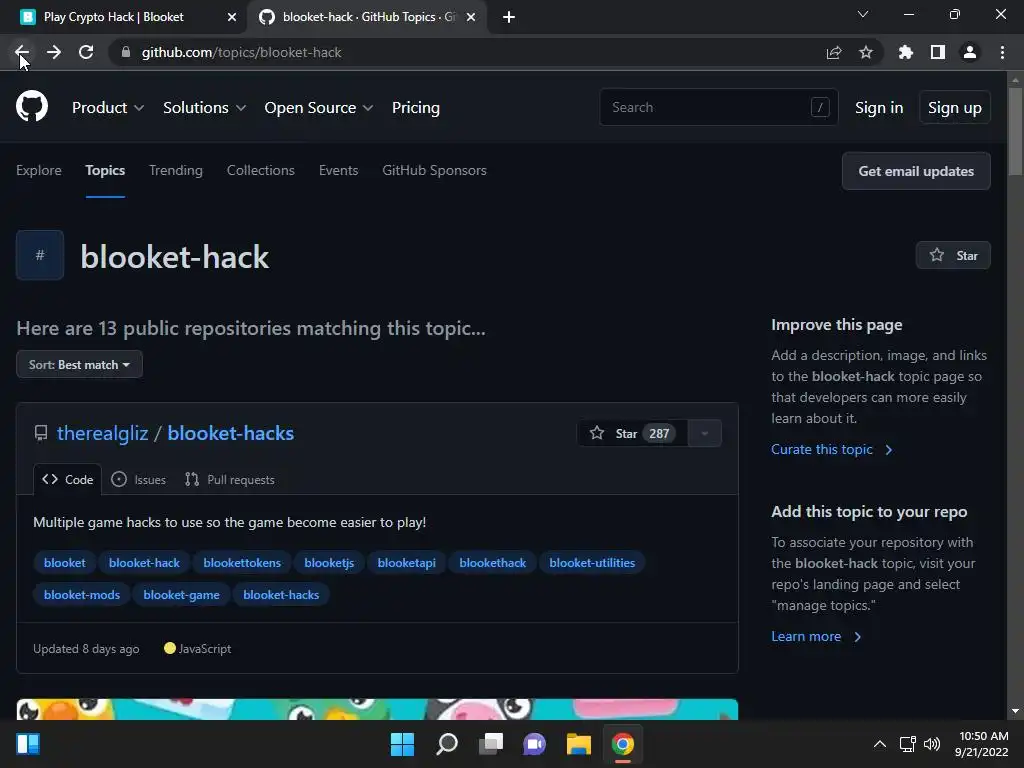Open Windows taskbar search
1024x768 pixels.
[447, 744]
